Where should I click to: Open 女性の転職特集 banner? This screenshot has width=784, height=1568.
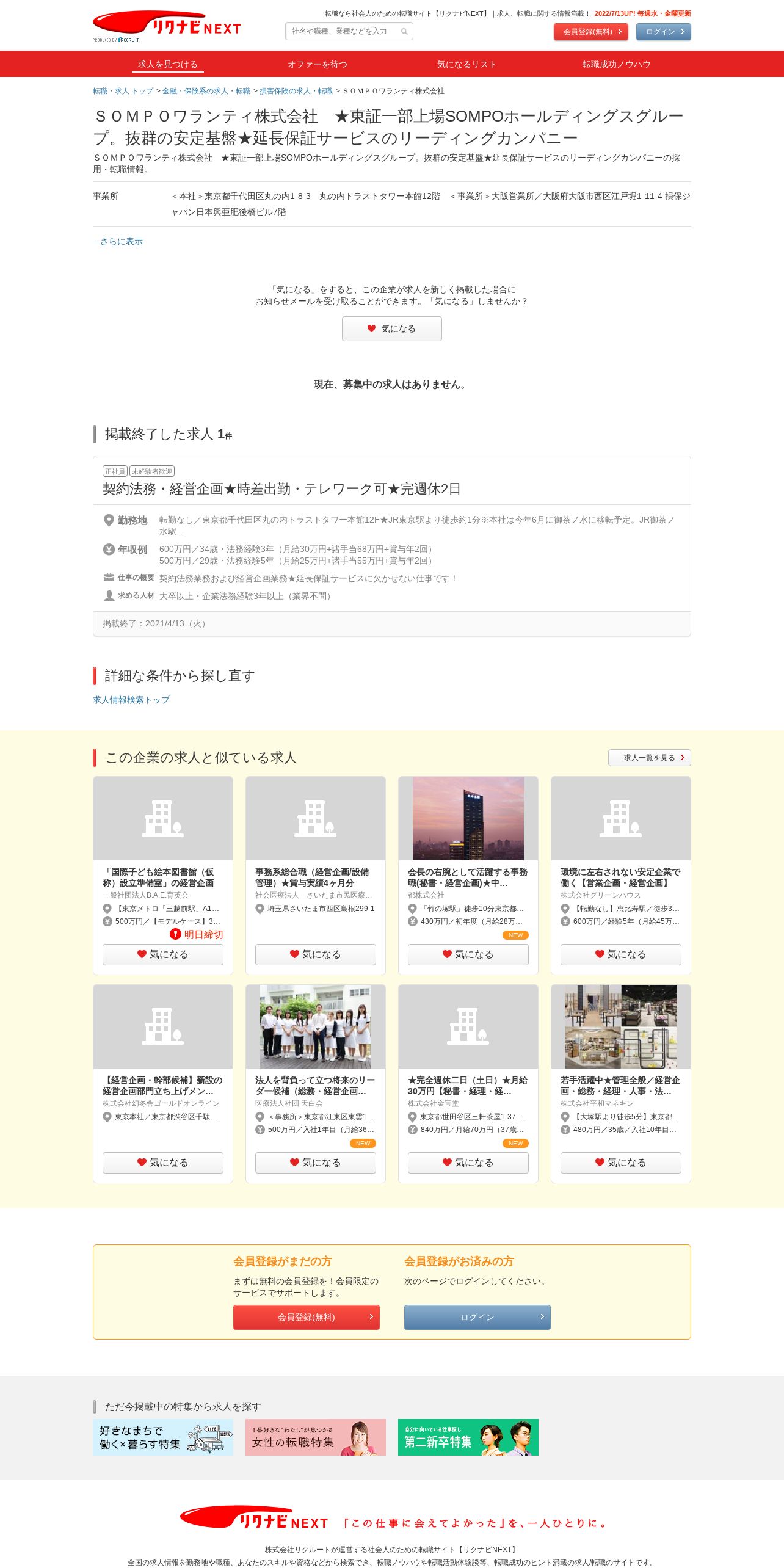pos(316,1437)
